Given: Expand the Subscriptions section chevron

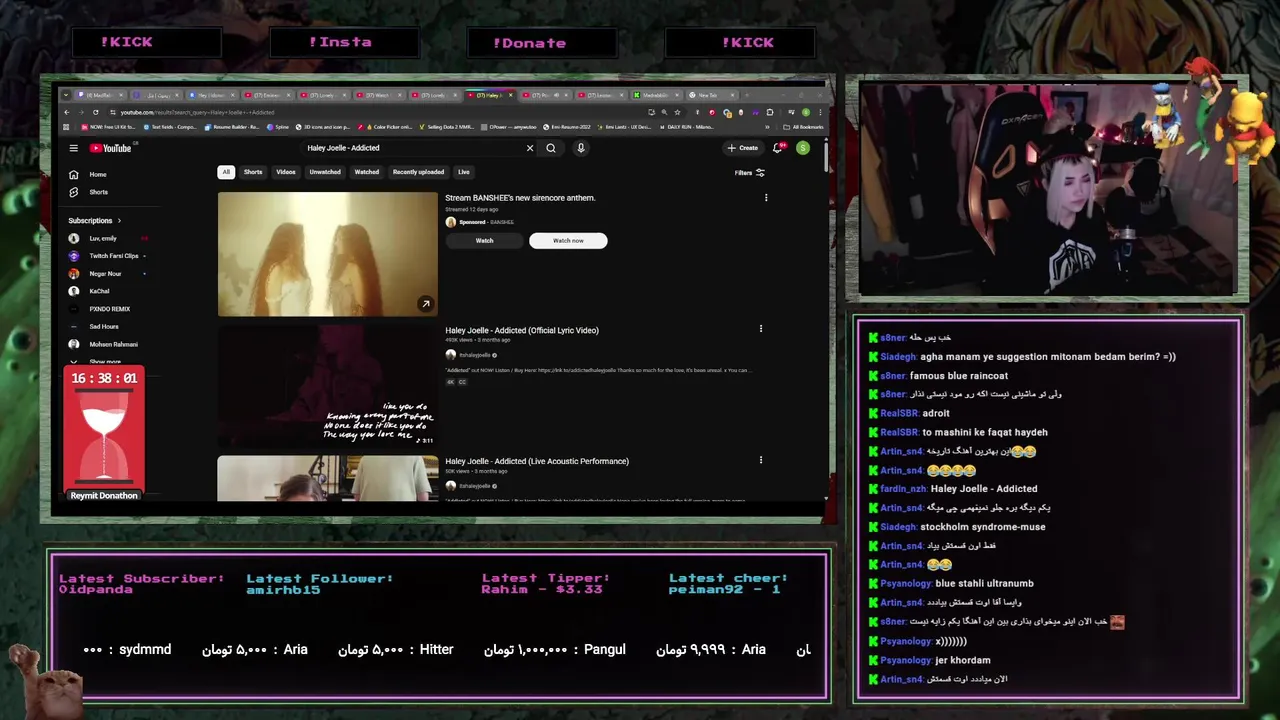Looking at the screenshot, I should 119,221.
